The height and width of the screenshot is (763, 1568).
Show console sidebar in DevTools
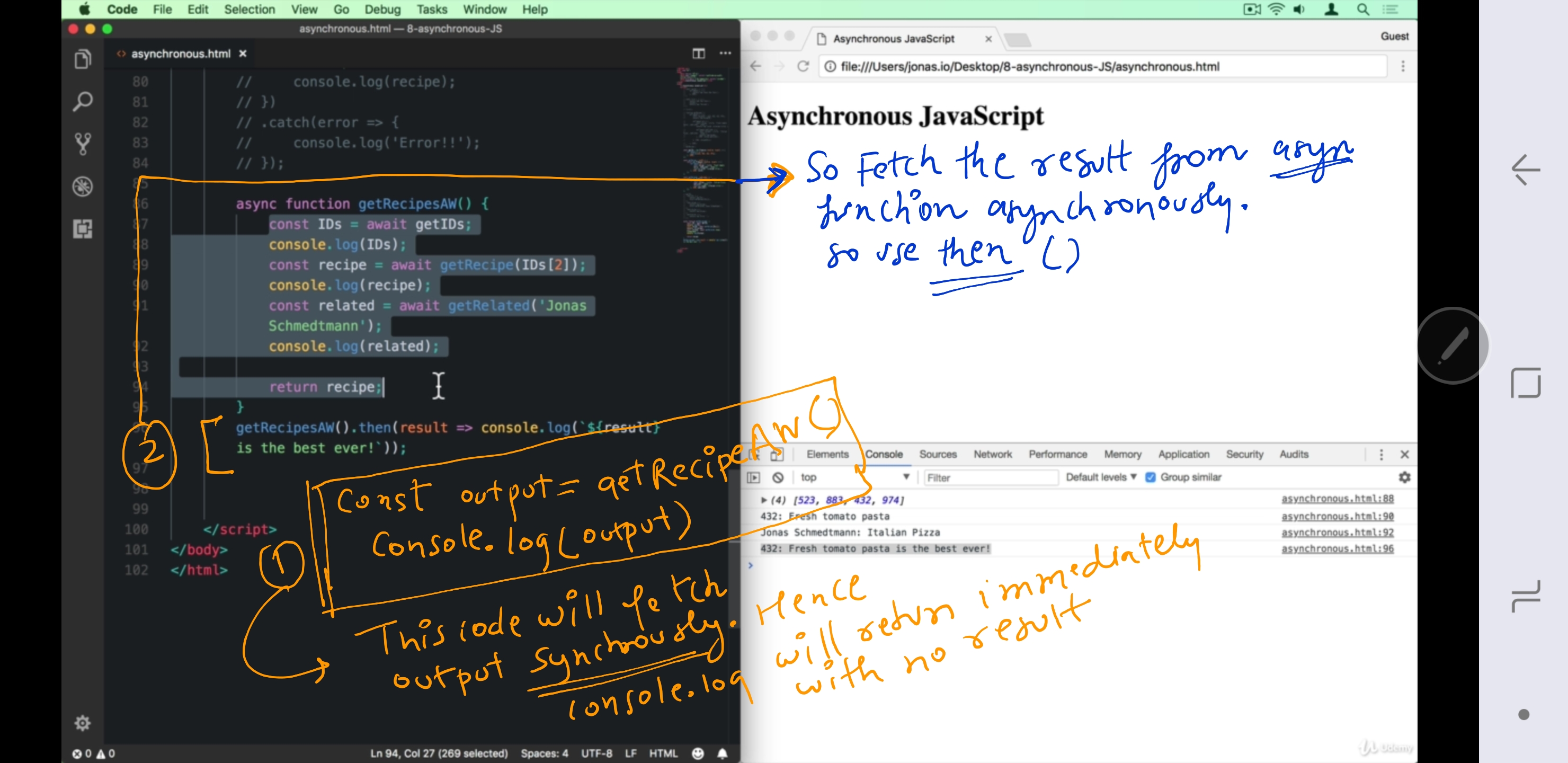point(754,477)
